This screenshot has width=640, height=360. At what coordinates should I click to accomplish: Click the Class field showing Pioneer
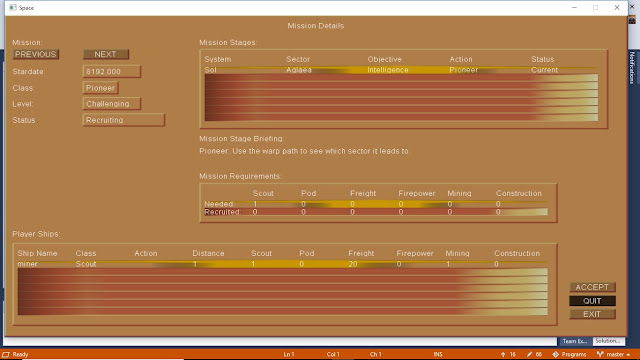click(x=101, y=88)
